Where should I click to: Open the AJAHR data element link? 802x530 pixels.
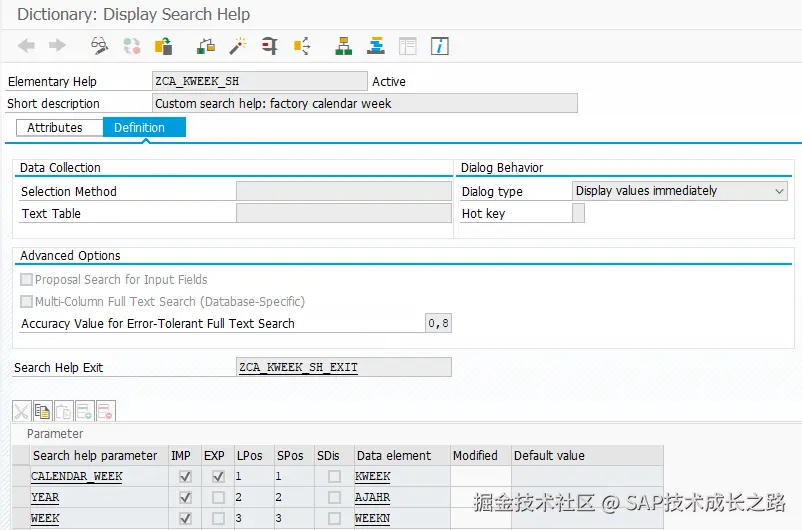click(372, 497)
